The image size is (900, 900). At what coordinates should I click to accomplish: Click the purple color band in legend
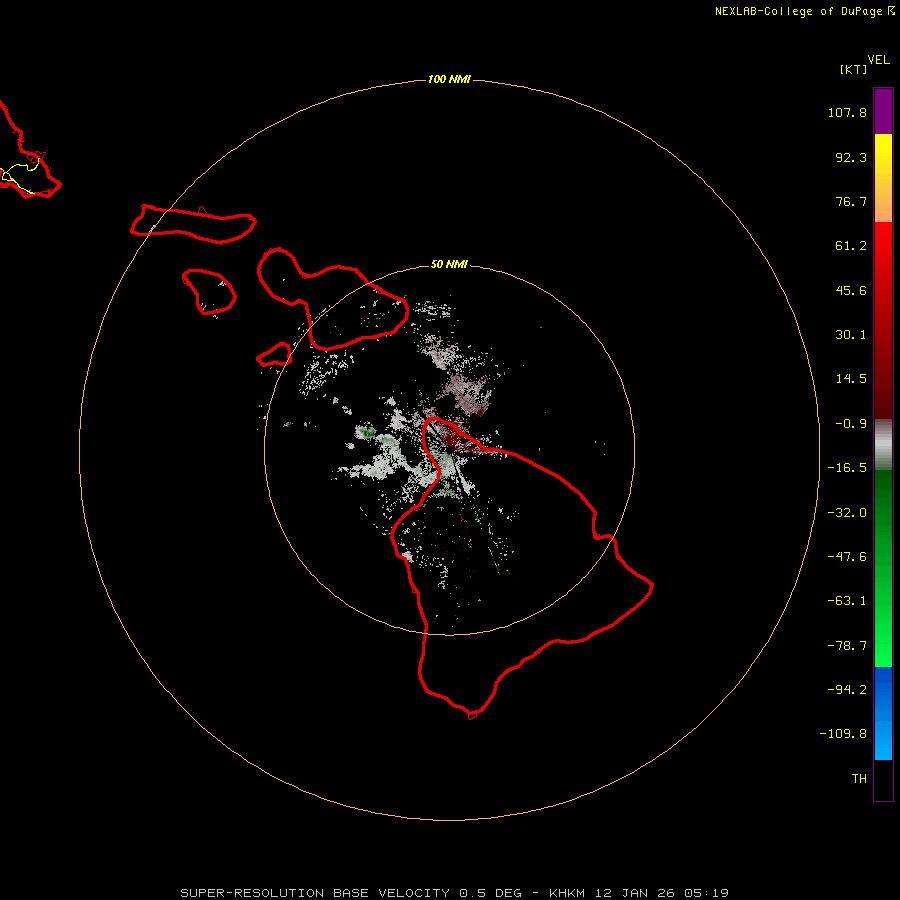pyautogui.click(x=883, y=112)
